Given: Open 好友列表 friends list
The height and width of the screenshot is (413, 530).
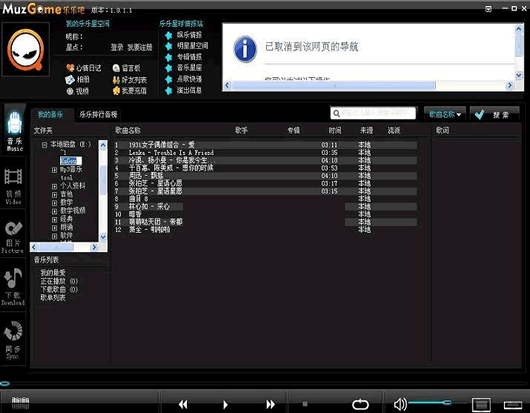Looking at the screenshot, I should [130, 80].
